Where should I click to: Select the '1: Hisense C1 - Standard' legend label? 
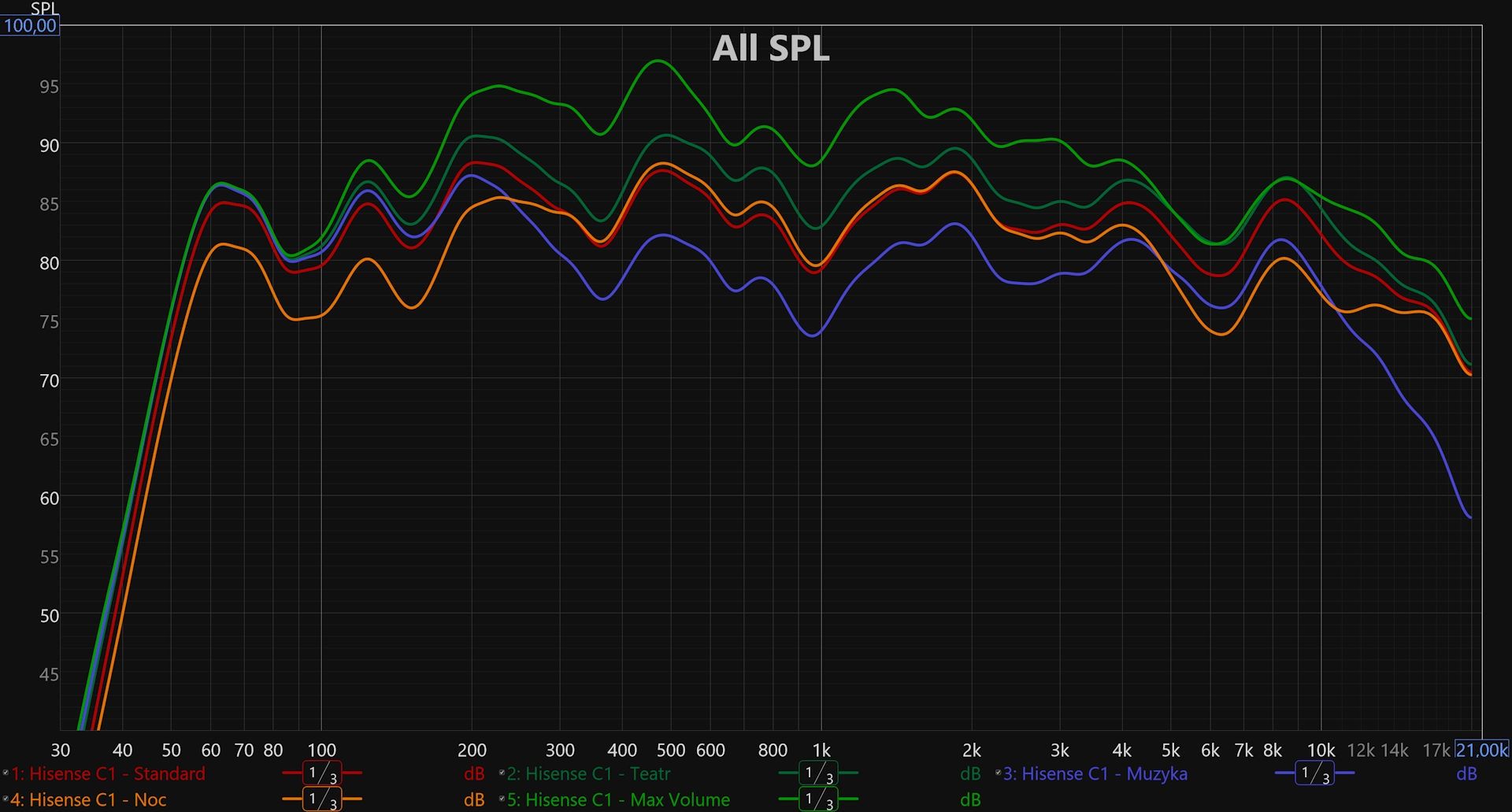pos(109,773)
